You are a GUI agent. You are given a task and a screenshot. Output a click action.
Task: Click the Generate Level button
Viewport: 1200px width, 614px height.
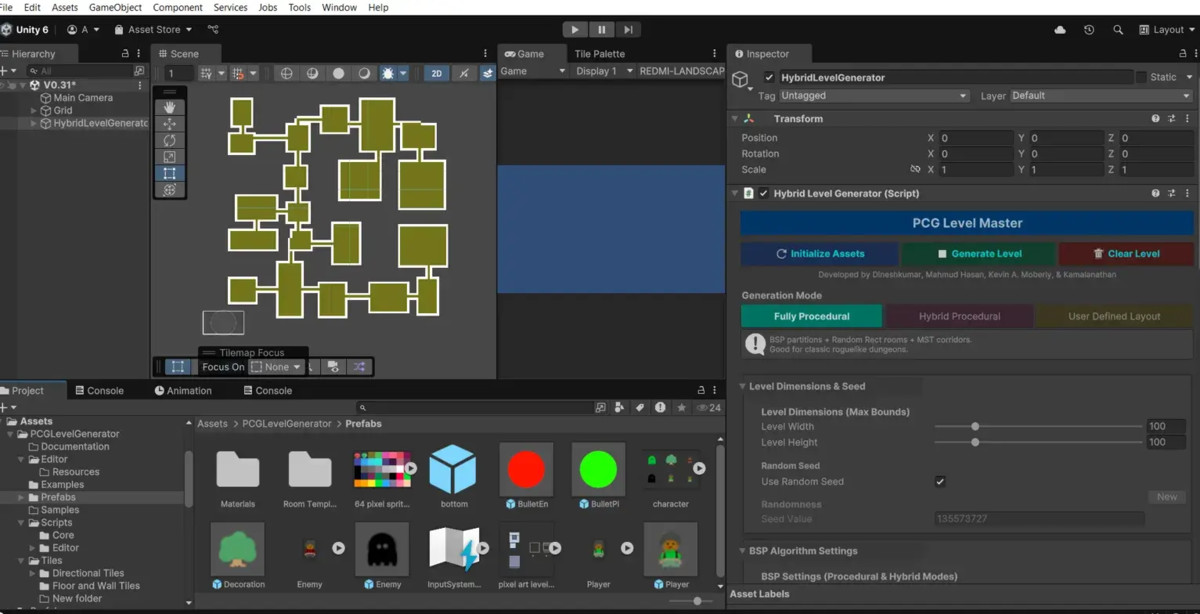(978, 254)
